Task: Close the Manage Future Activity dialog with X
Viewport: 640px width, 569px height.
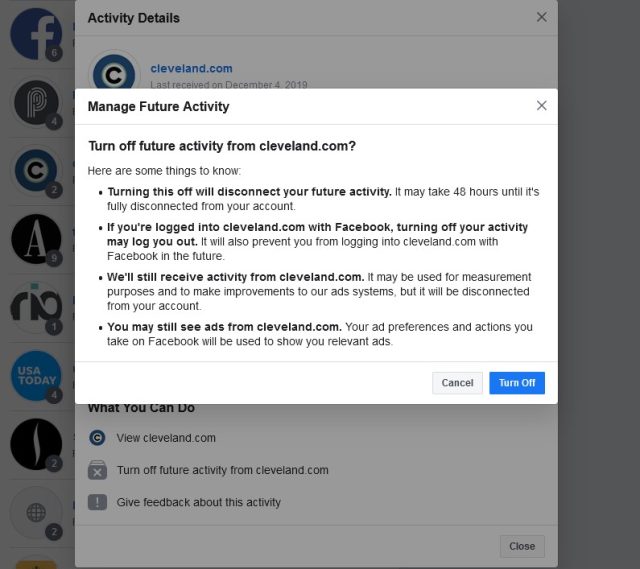Action: pyautogui.click(x=541, y=106)
